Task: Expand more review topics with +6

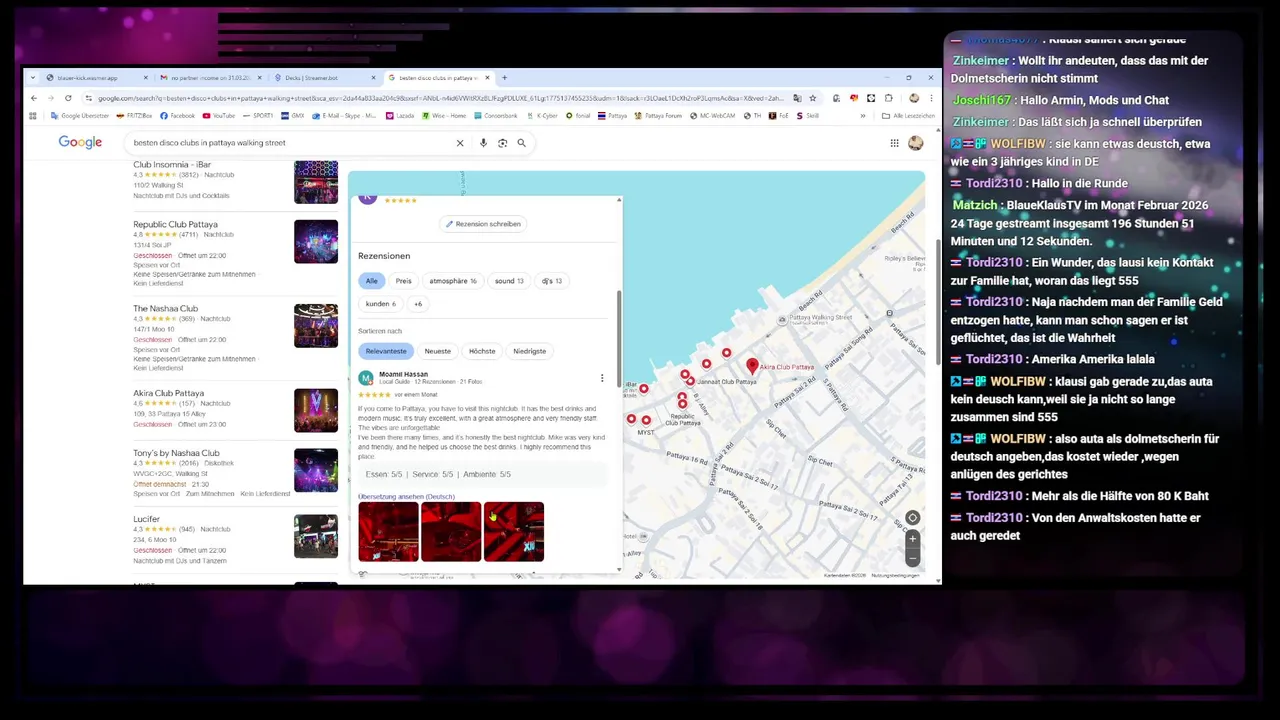Action: click(418, 304)
